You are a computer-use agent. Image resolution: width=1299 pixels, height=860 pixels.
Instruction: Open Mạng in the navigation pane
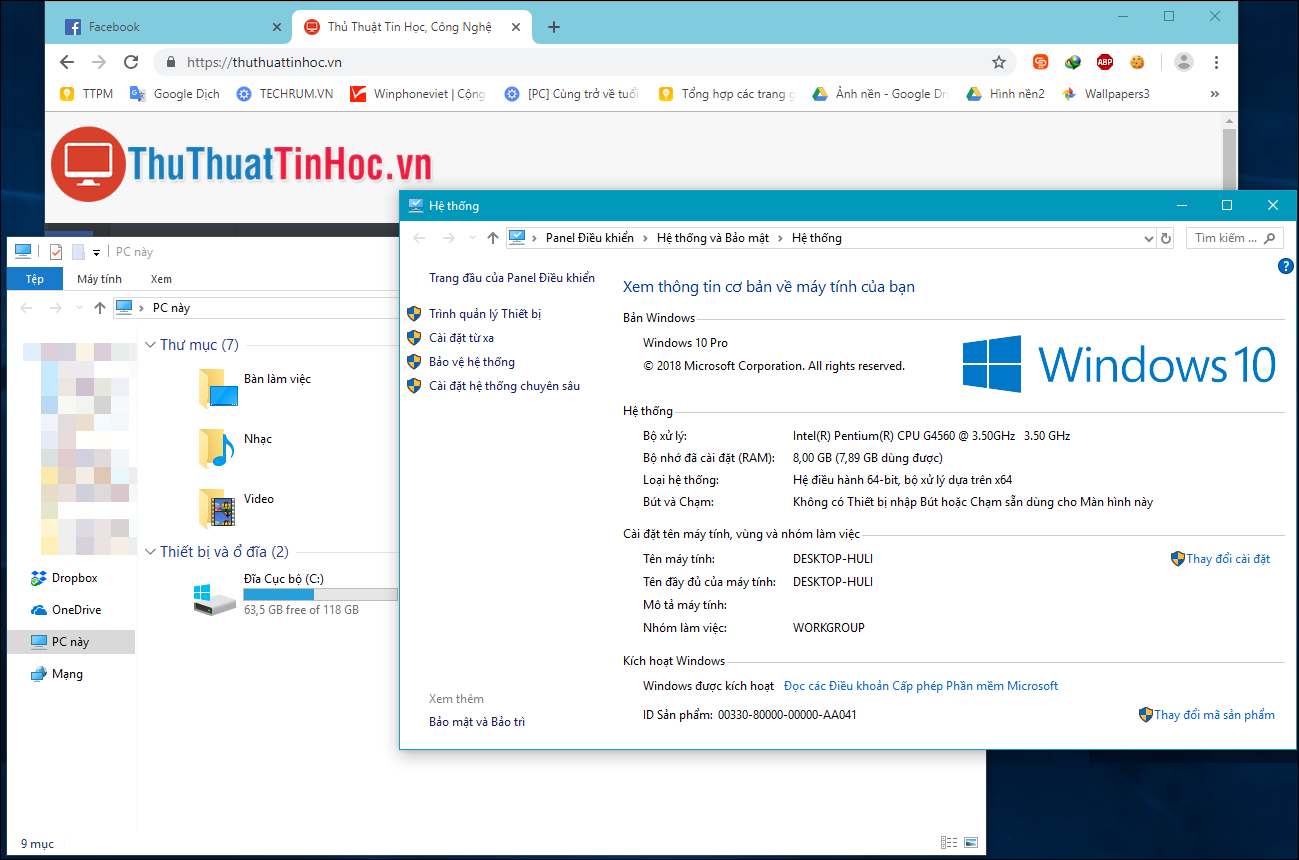57,674
